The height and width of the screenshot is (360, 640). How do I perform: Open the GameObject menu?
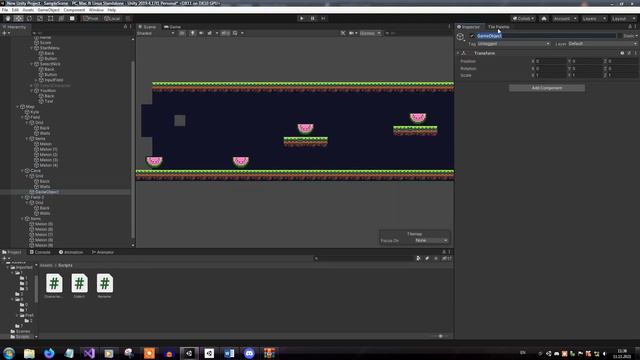[x=49, y=10]
